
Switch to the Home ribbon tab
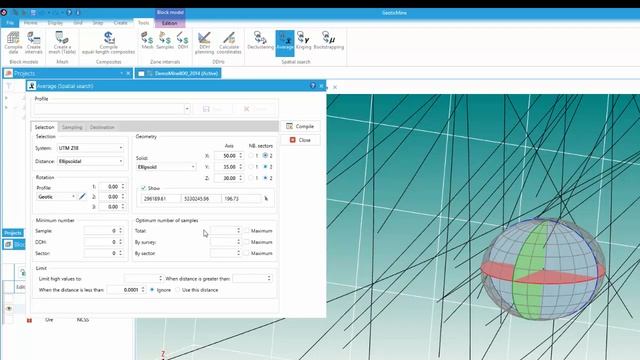pyautogui.click(x=31, y=23)
